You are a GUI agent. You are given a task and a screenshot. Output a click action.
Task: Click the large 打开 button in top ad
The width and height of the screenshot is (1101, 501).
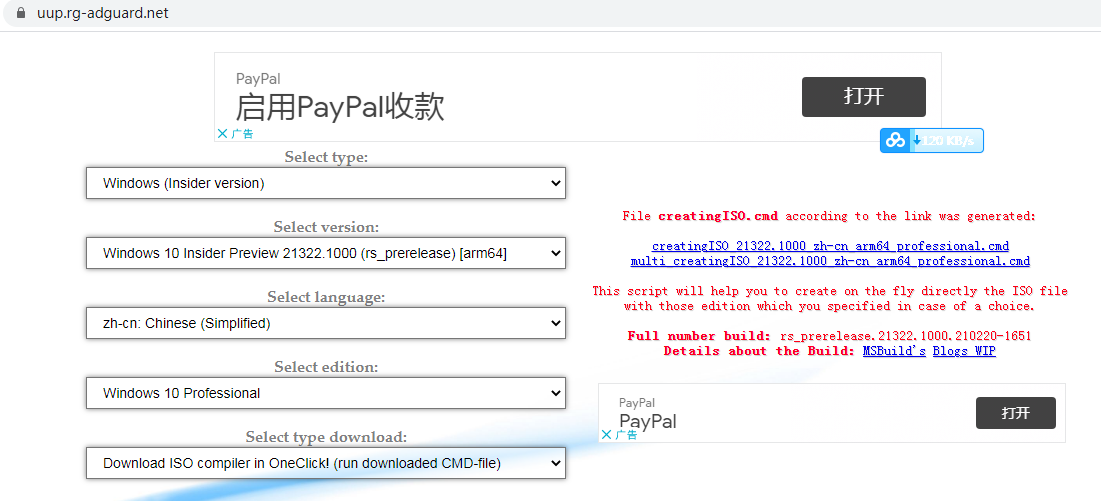point(864,97)
